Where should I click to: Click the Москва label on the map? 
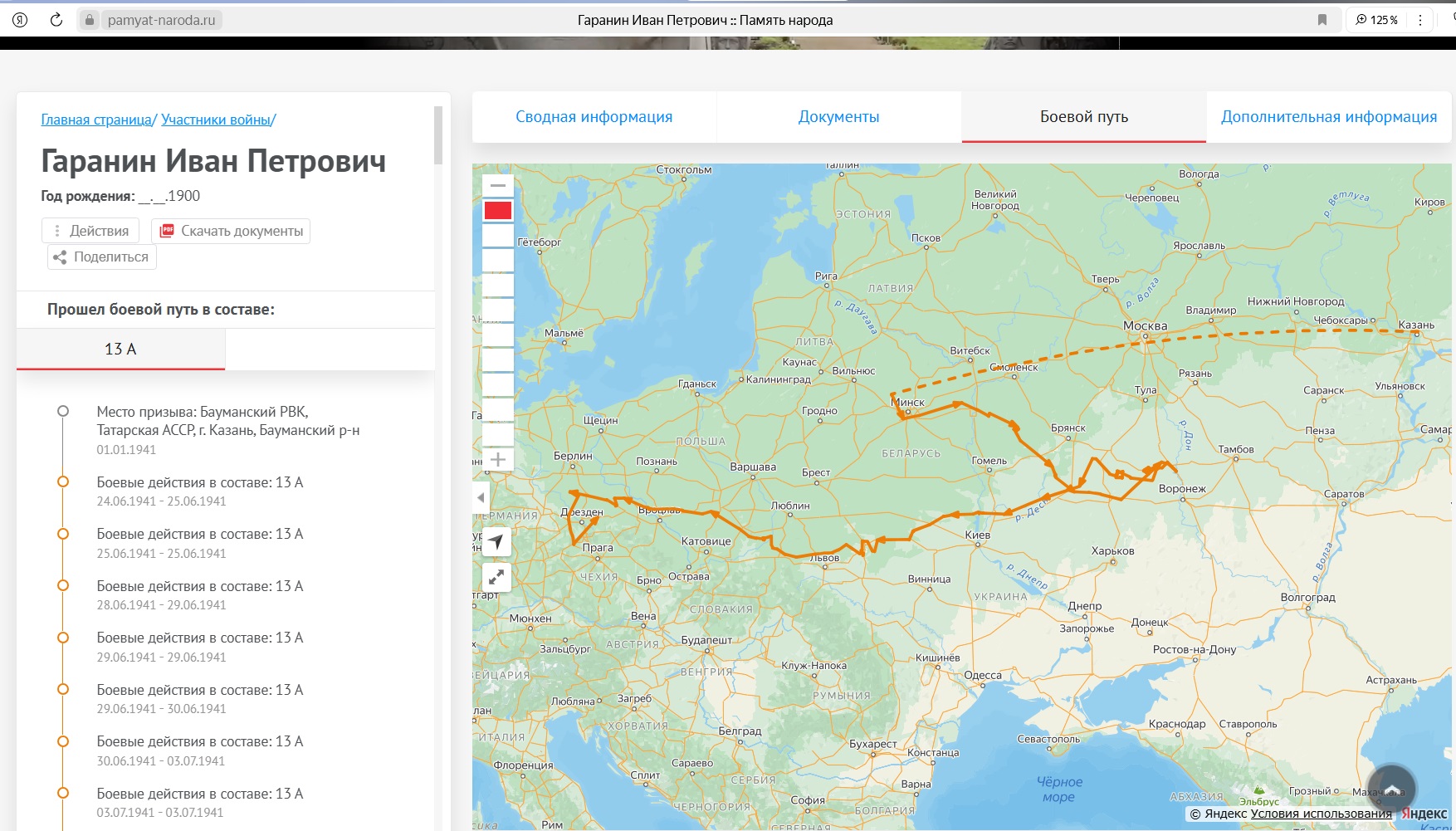click(x=1145, y=326)
